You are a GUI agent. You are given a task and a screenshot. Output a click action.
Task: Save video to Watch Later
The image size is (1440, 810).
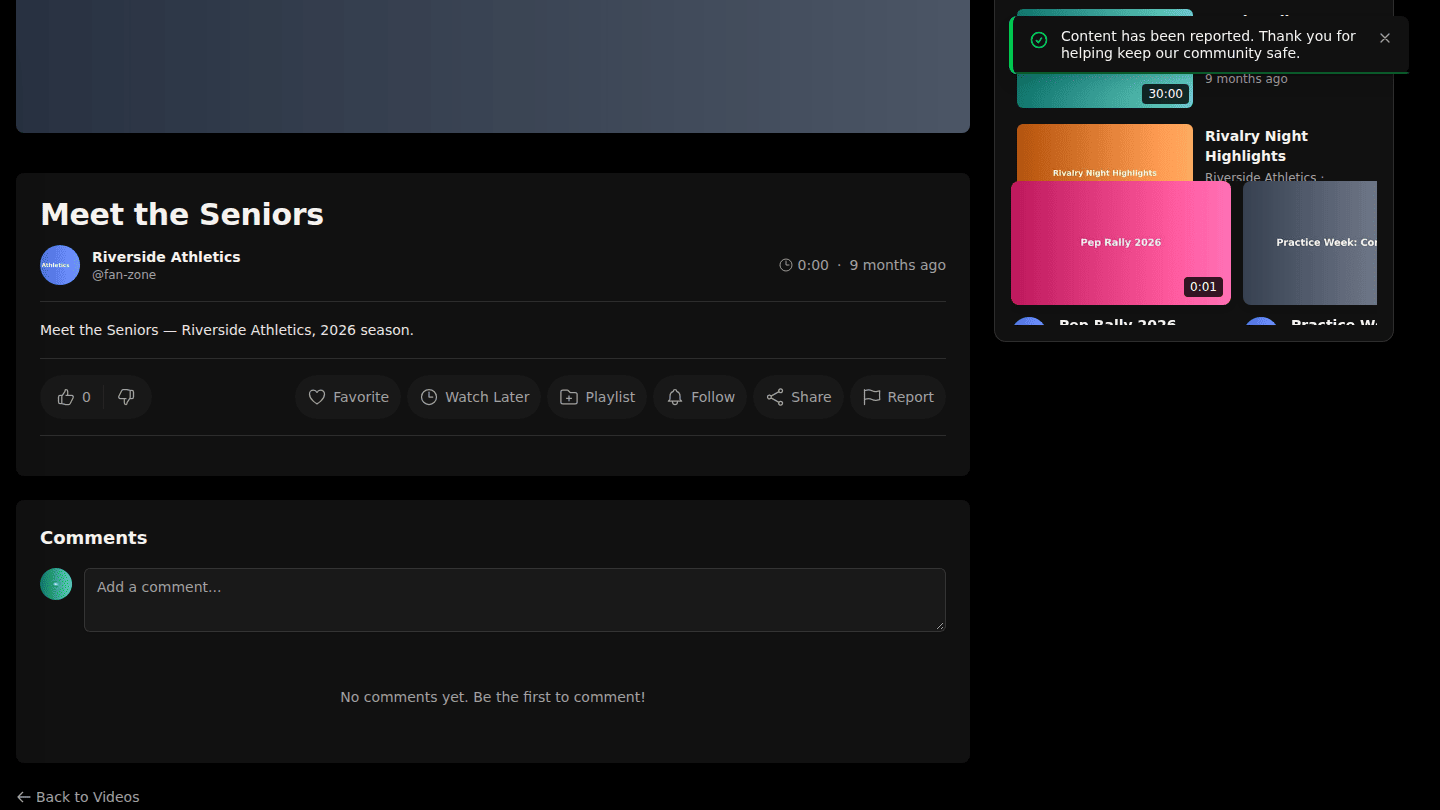pos(474,397)
